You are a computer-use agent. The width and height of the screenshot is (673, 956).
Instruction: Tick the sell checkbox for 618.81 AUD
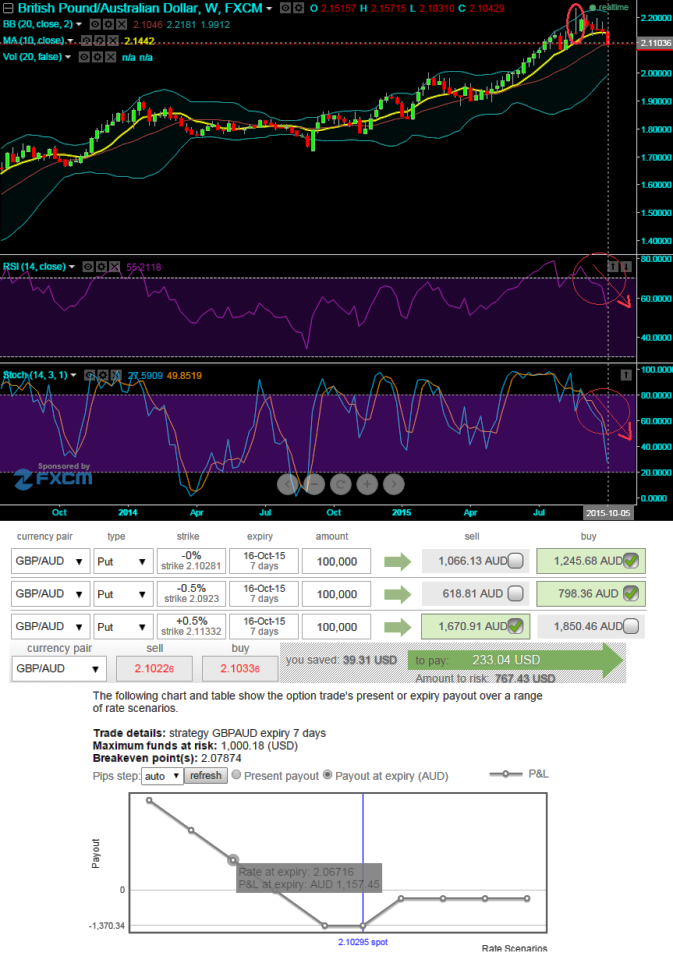coord(515,593)
